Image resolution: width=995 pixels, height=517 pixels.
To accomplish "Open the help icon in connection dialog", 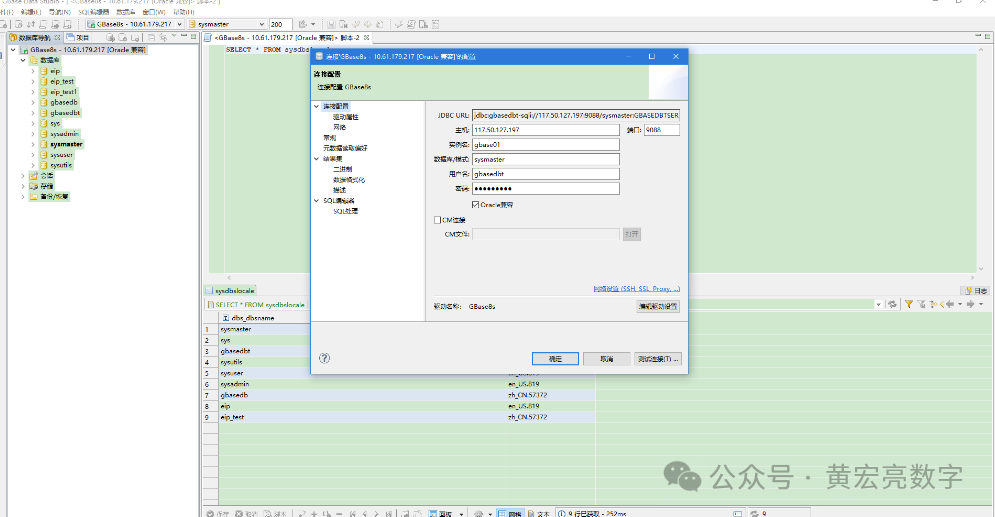I will 324,358.
